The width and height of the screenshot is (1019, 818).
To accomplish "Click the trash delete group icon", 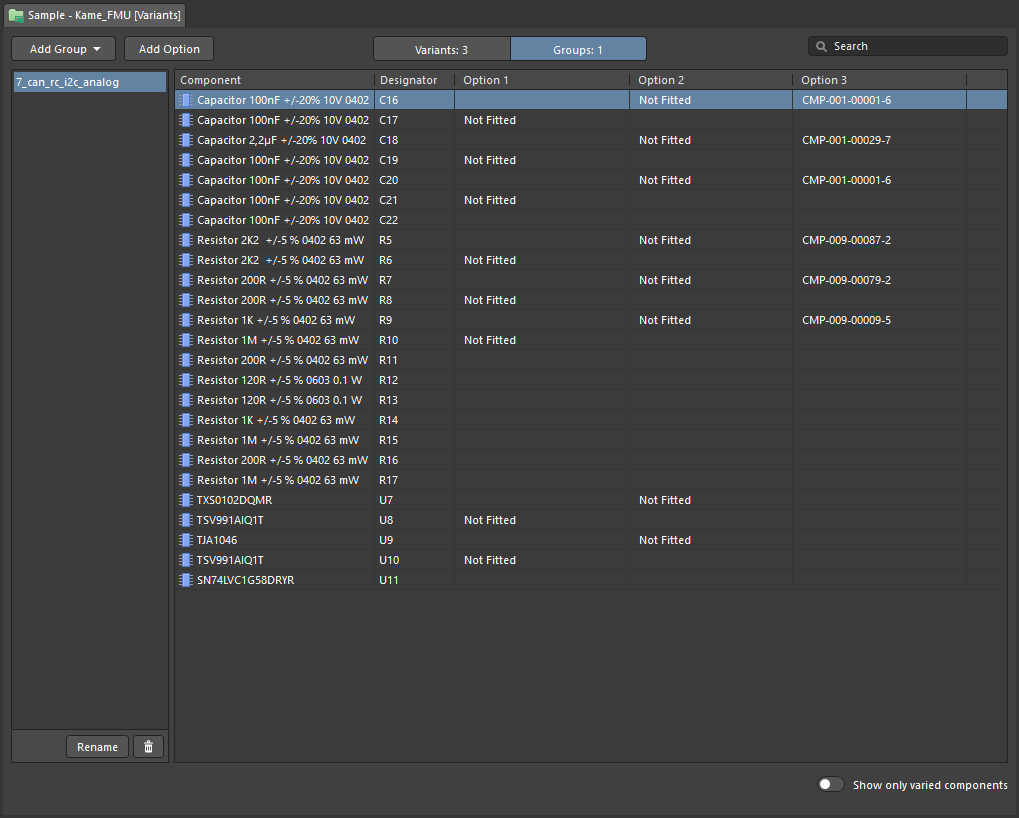I will click(148, 747).
